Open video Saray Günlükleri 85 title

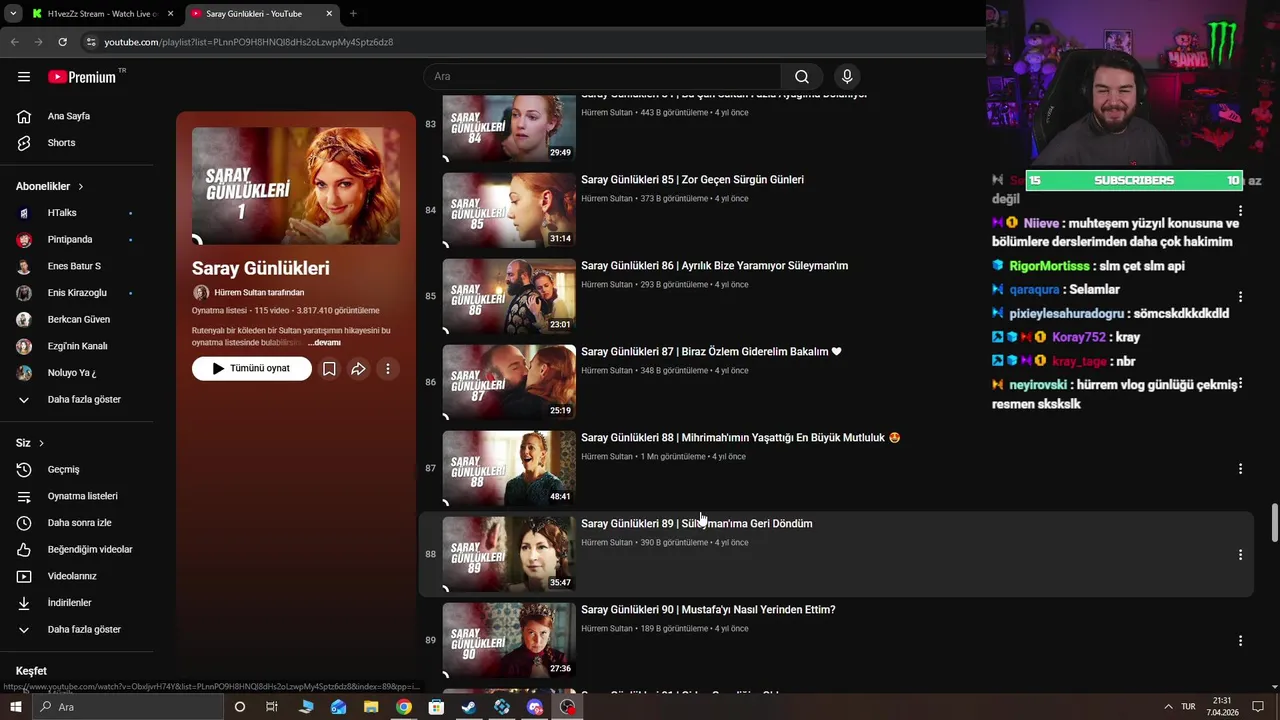(x=692, y=180)
